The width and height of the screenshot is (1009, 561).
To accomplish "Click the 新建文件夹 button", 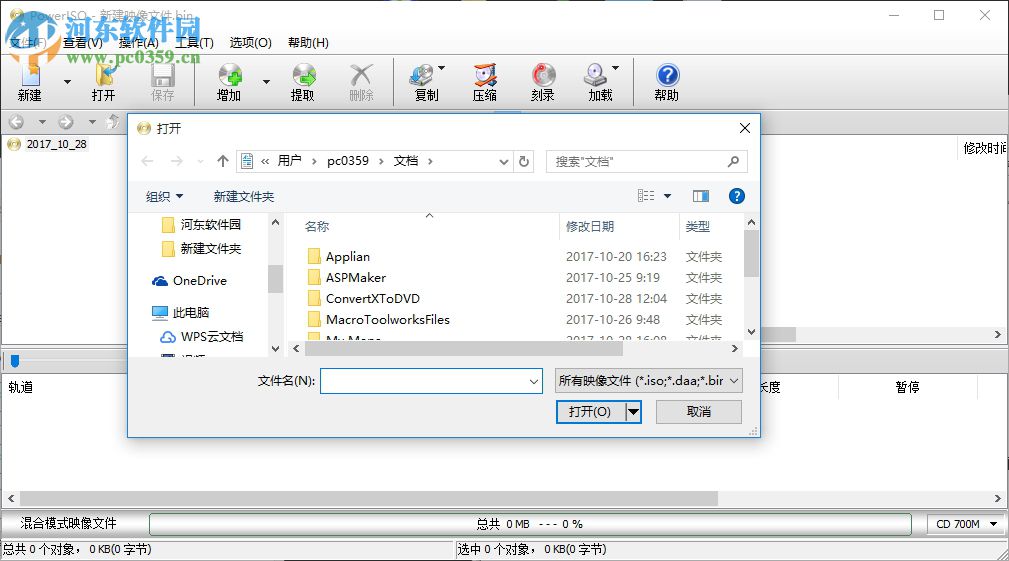I will (244, 196).
